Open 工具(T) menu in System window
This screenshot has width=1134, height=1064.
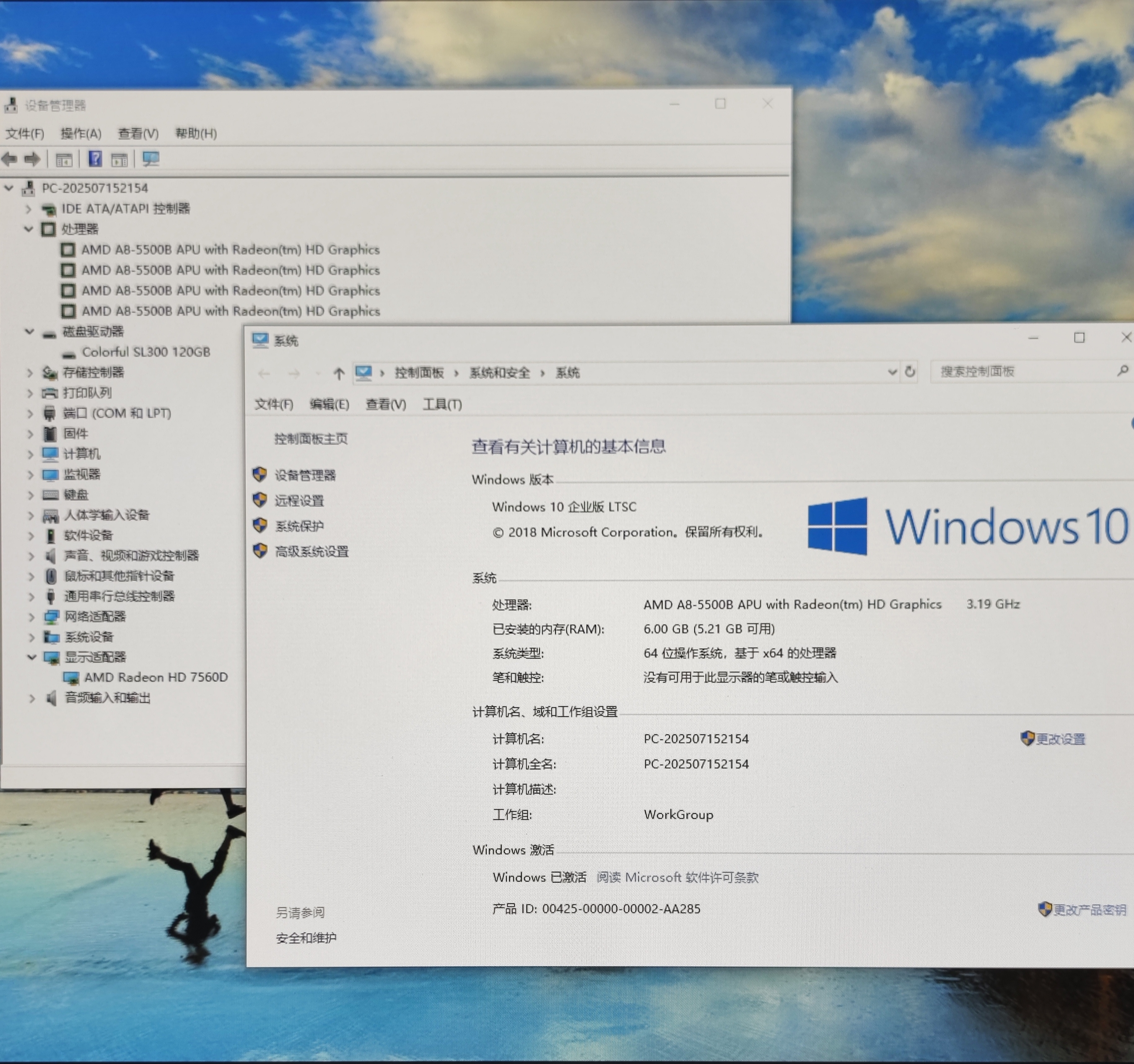pyautogui.click(x=442, y=404)
